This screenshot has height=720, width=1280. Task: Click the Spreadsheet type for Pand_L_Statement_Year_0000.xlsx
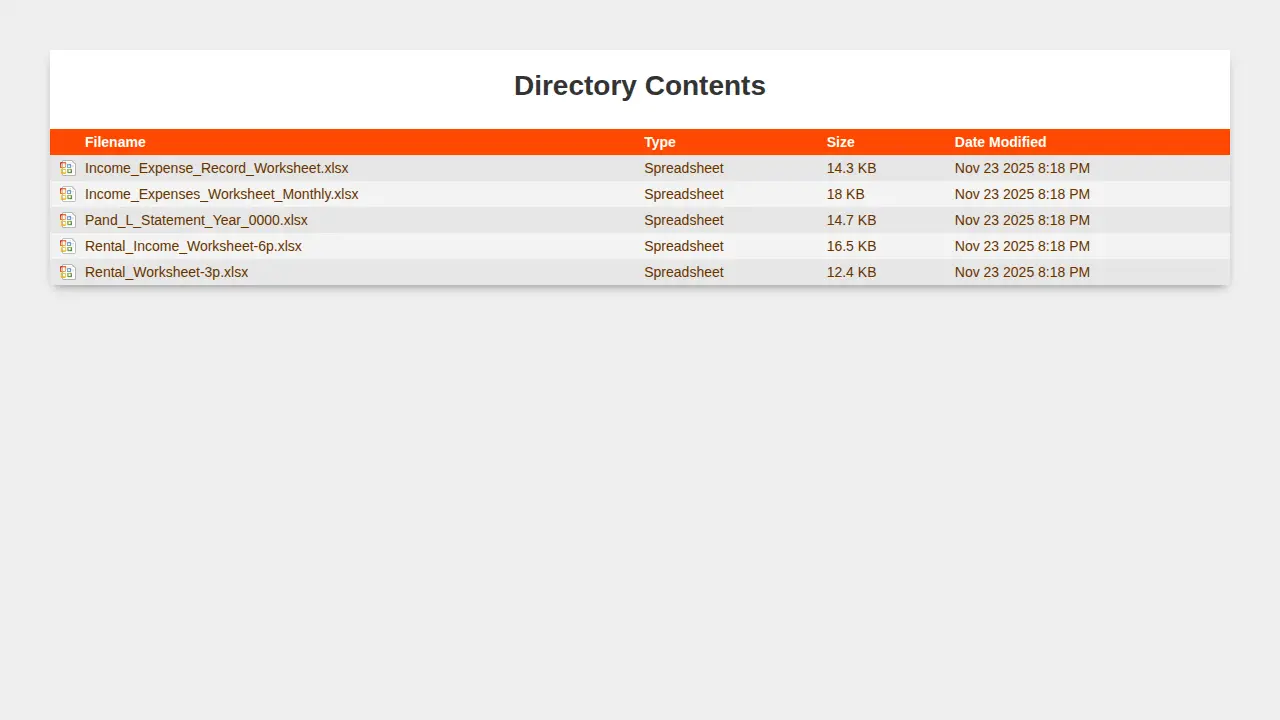click(x=684, y=220)
